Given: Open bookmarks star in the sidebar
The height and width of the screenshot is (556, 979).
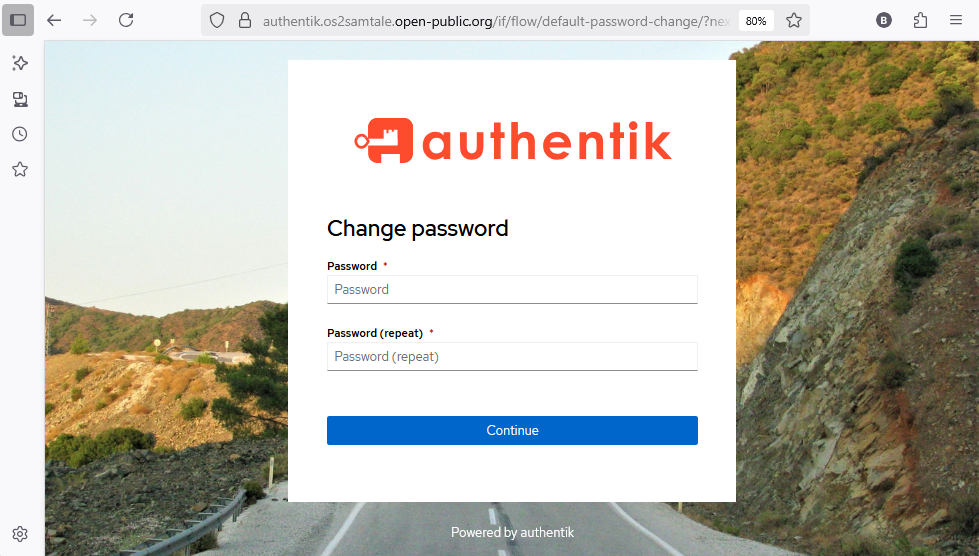Looking at the screenshot, I should (x=20, y=169).
